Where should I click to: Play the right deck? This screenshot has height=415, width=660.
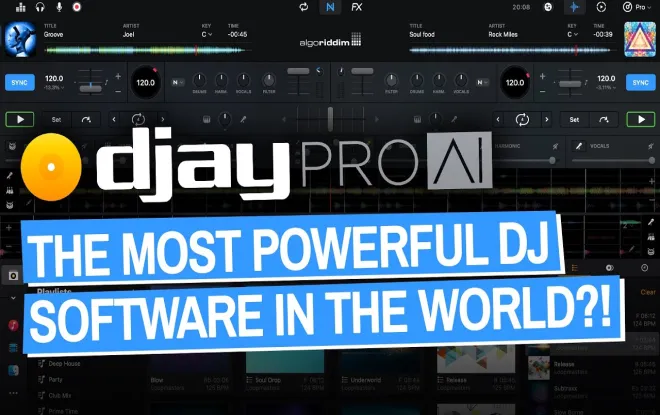(641, 120)
